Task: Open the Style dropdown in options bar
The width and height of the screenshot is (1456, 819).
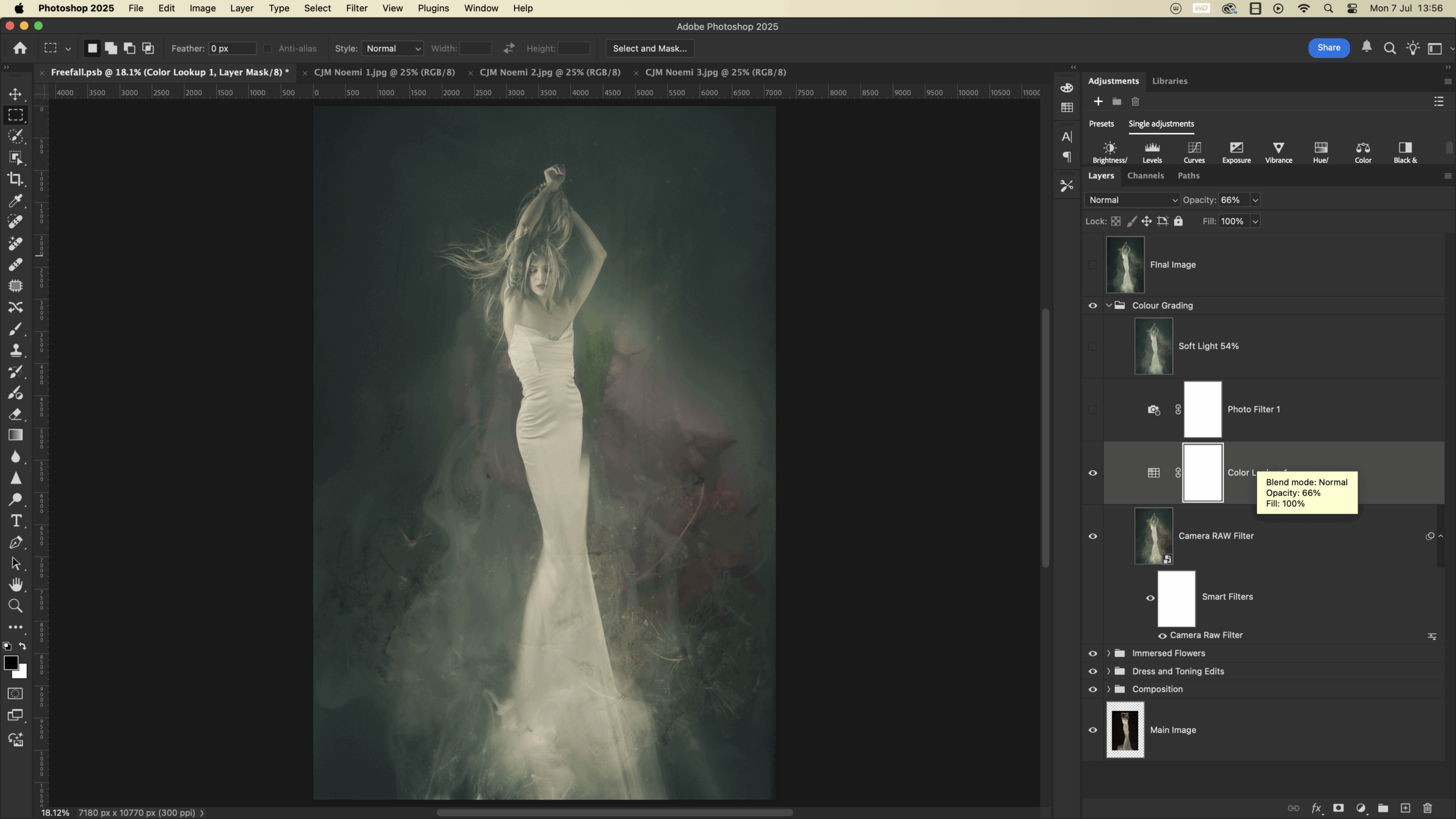Action: [x=393, y=49]
